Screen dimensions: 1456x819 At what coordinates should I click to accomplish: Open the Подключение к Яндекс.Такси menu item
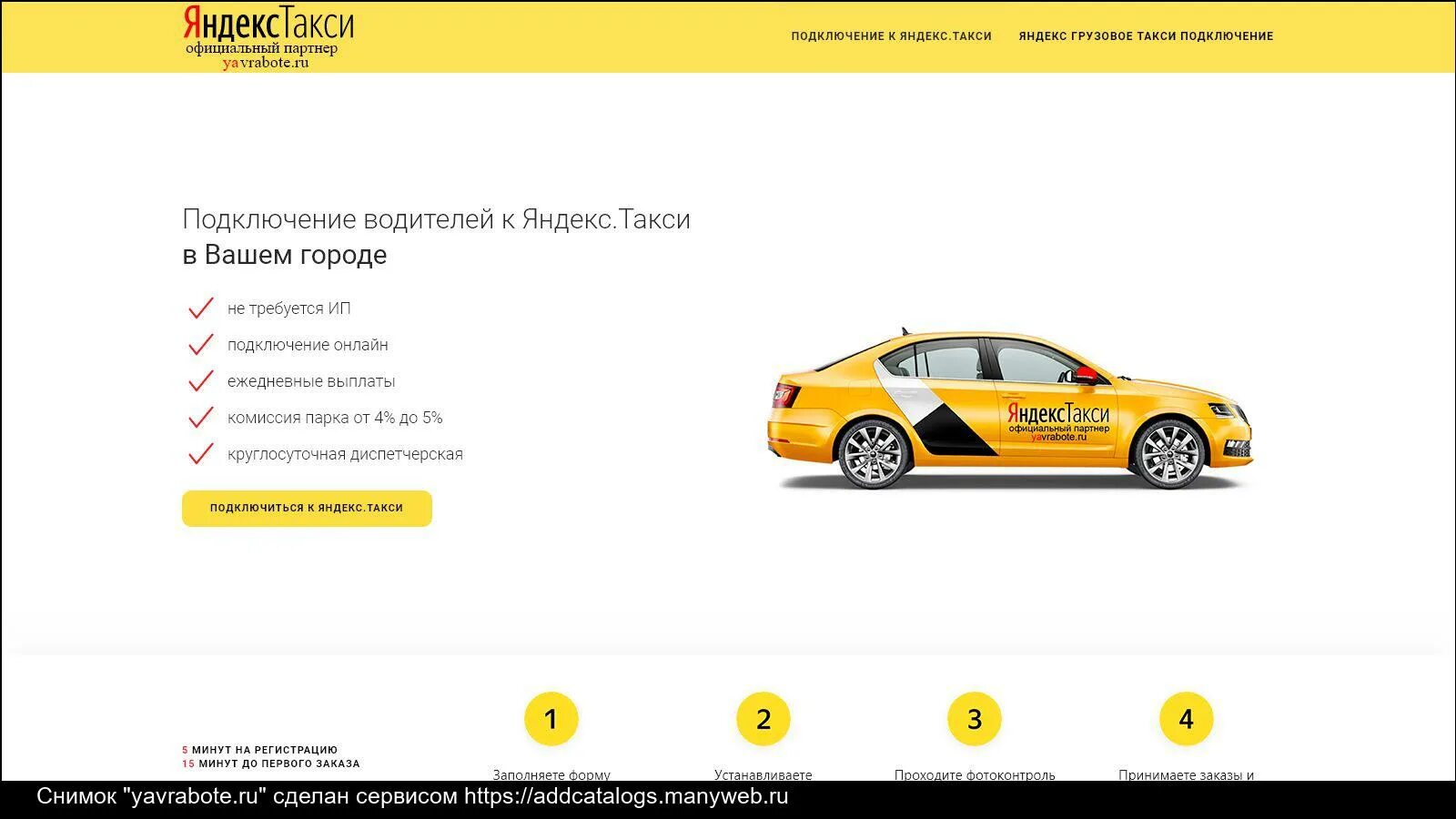(891, 36)
